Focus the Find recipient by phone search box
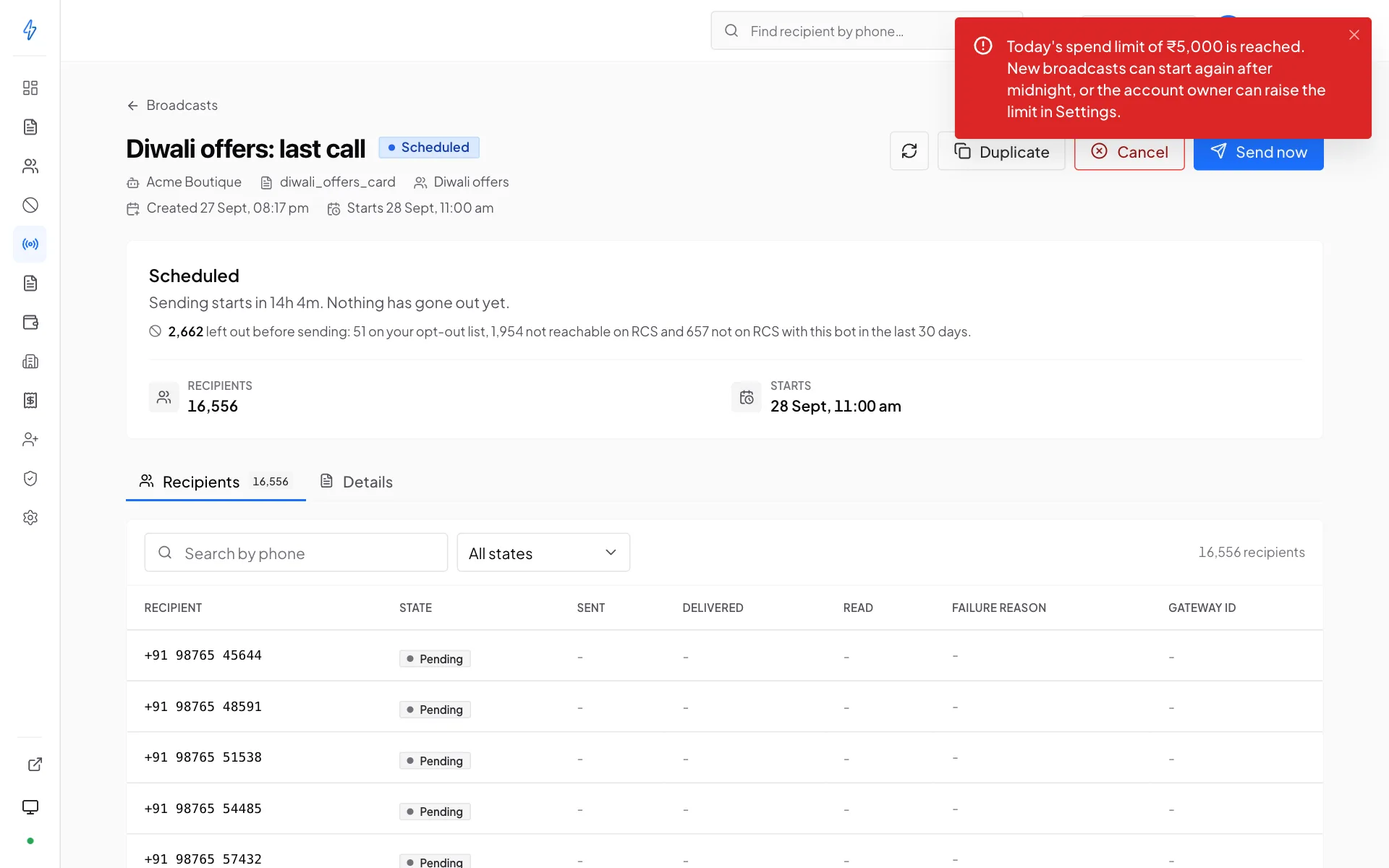The height and width of the screenshot is (868, 1389). tap(832, 31)
